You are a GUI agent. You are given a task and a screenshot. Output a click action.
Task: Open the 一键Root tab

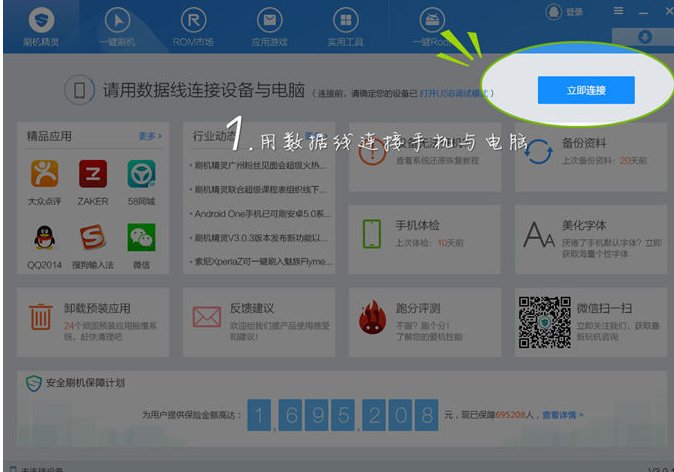coord(432,27)
